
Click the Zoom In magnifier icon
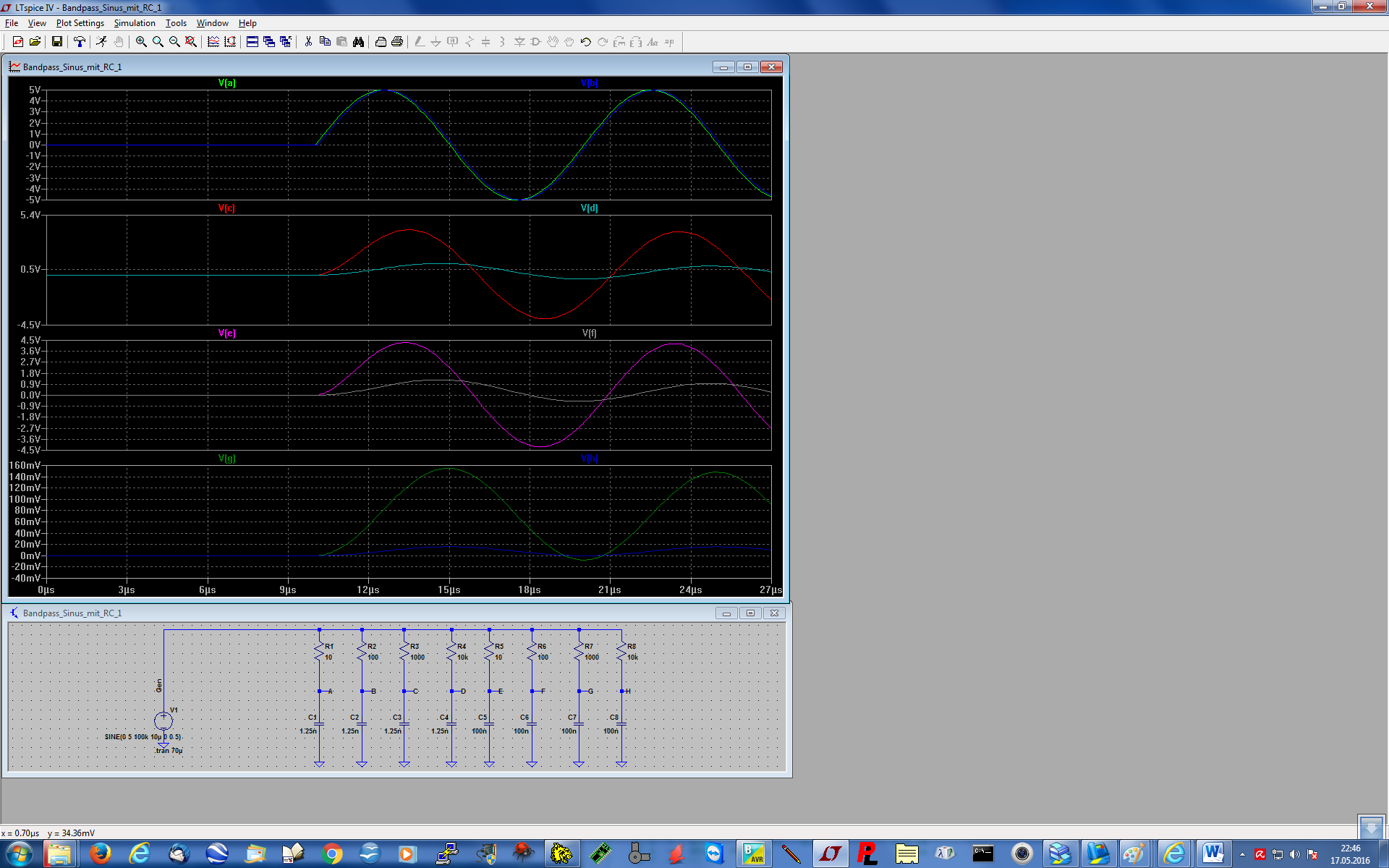pos(141,42)
